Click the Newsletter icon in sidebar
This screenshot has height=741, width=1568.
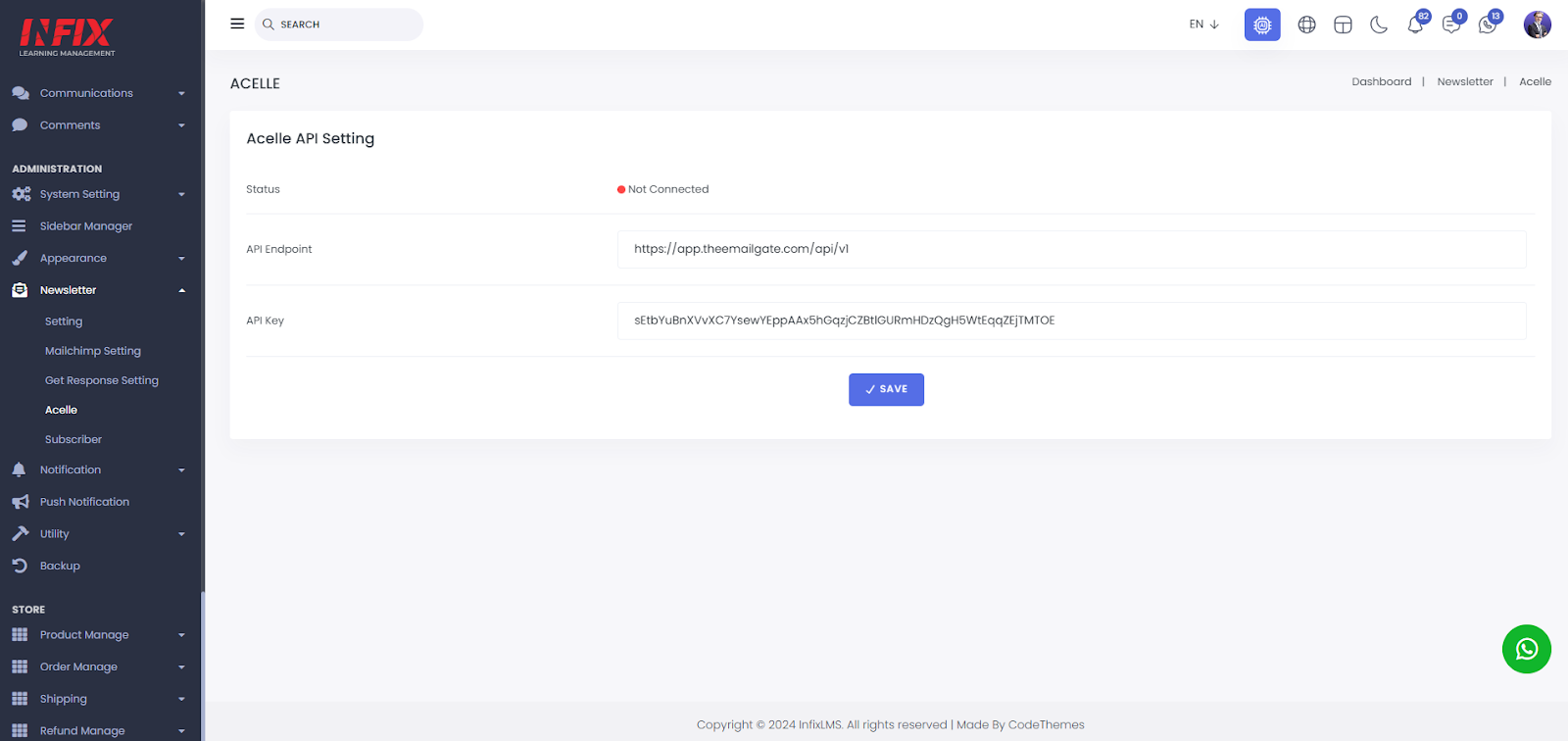coord(20,290)
